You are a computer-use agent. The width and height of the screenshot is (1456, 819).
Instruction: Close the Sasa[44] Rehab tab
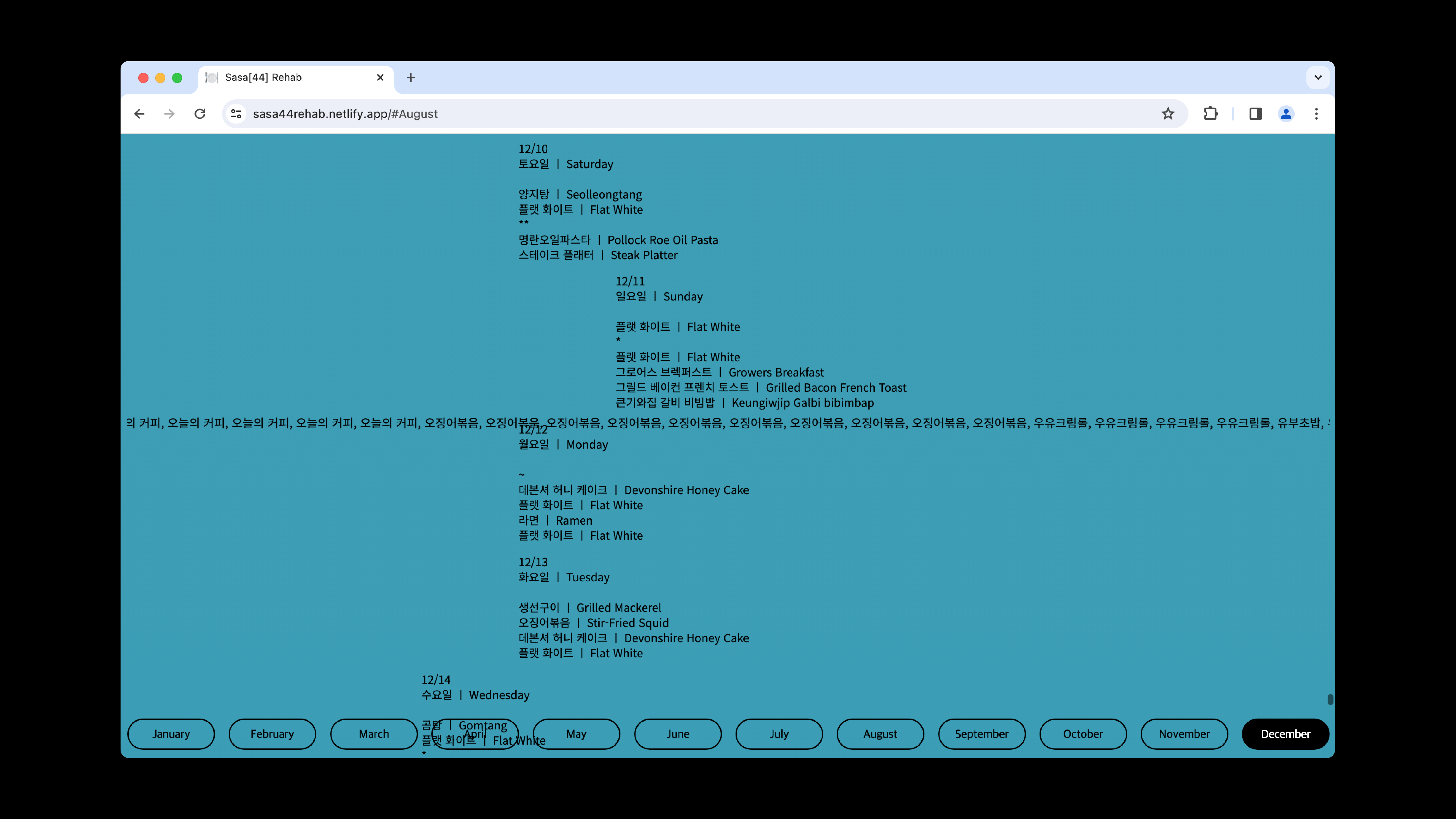pos(380,78)
